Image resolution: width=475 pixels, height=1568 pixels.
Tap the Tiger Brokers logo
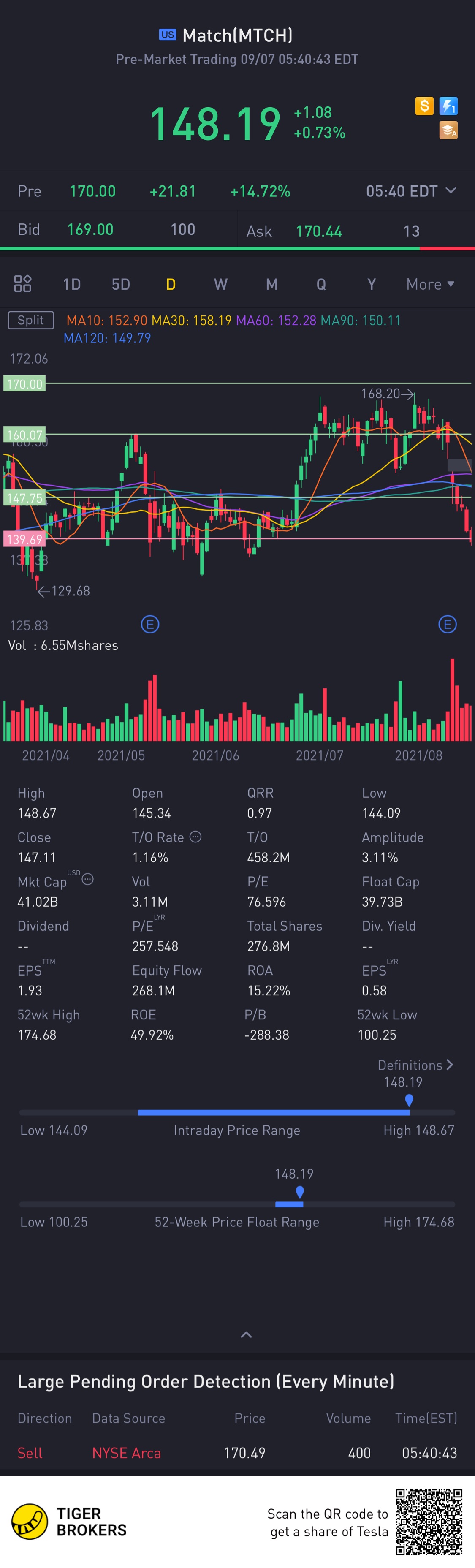(x=69, y=1522)
